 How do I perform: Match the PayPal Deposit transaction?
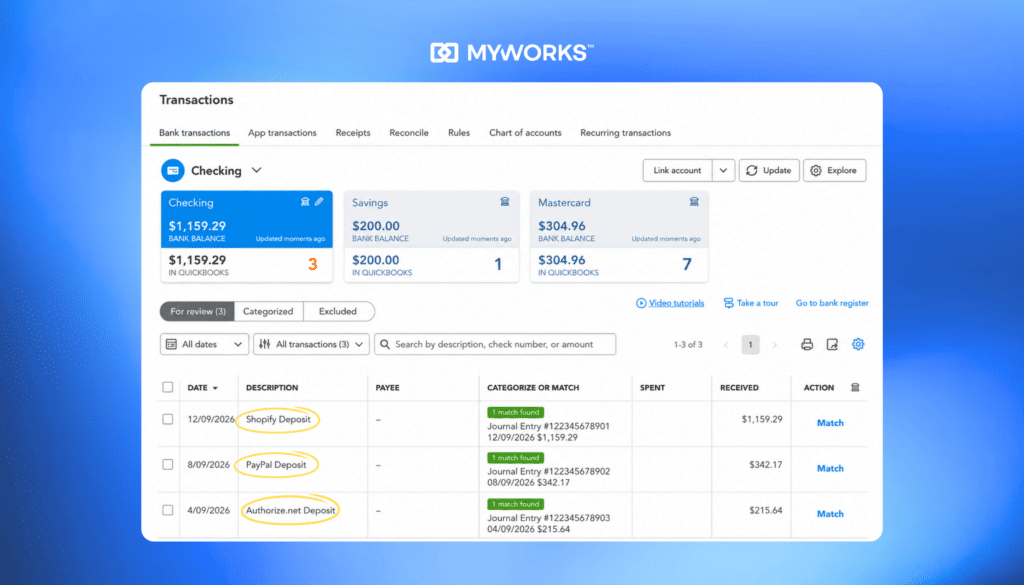[830, 468]
